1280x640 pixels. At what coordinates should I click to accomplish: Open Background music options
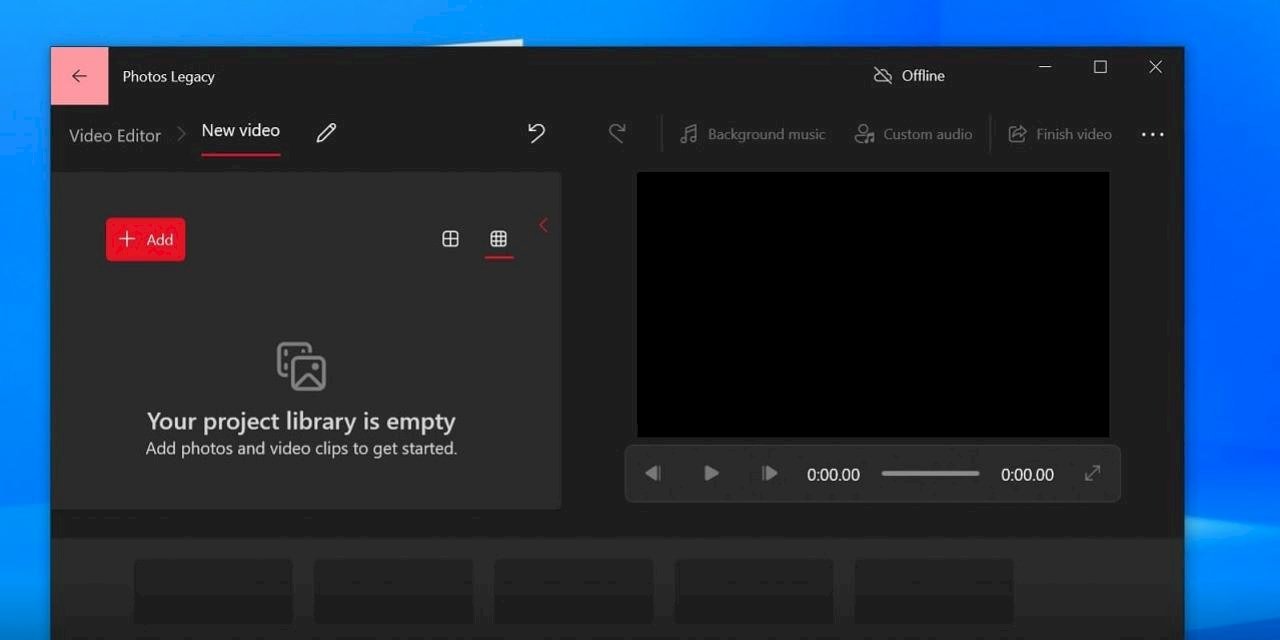753,133
